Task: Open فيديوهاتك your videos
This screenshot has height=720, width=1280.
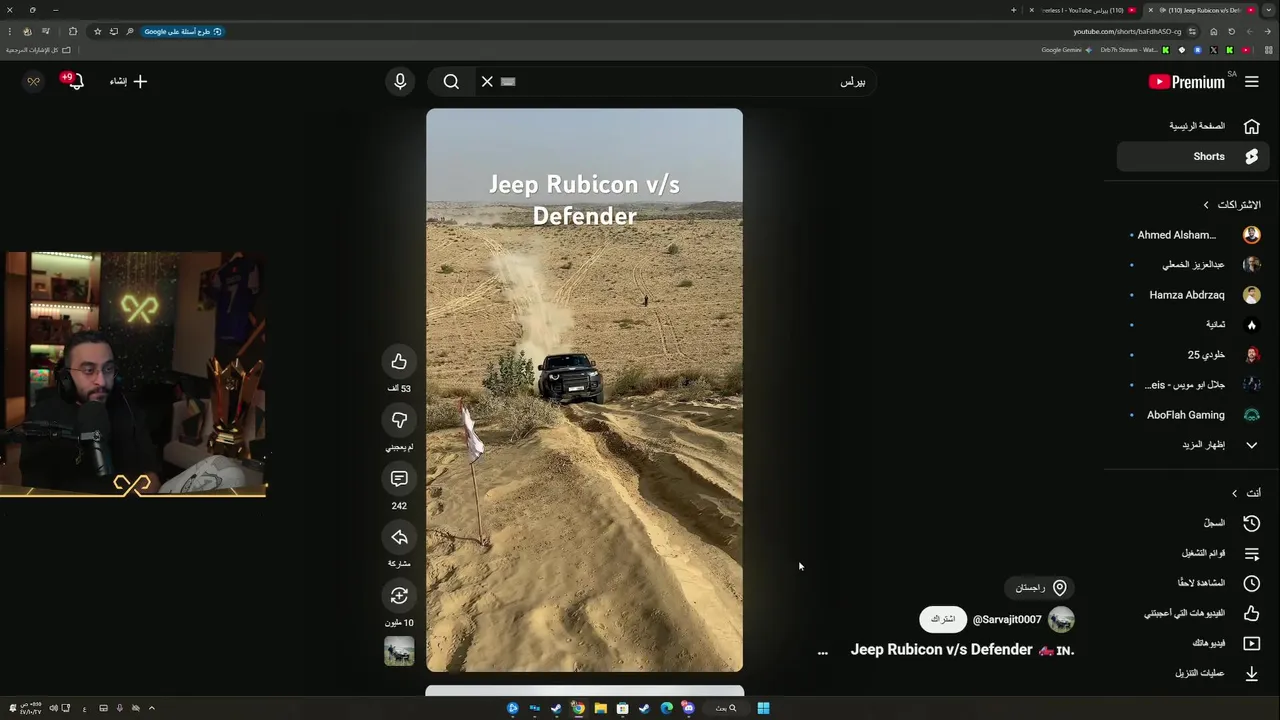Action: click(x=1193, y=643)
